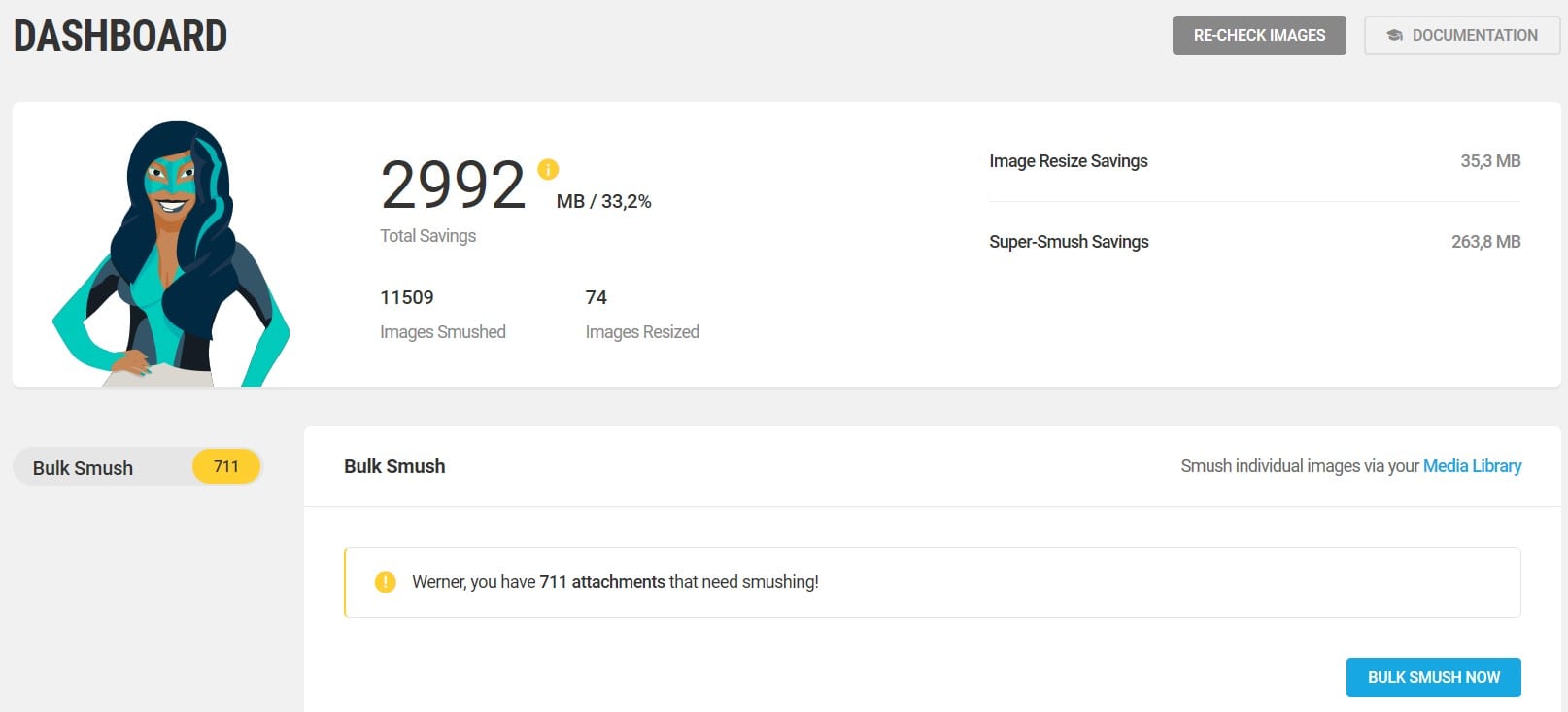Click the yellow info icon beside 2992
1568x712 pixels.
coord(548,170)
